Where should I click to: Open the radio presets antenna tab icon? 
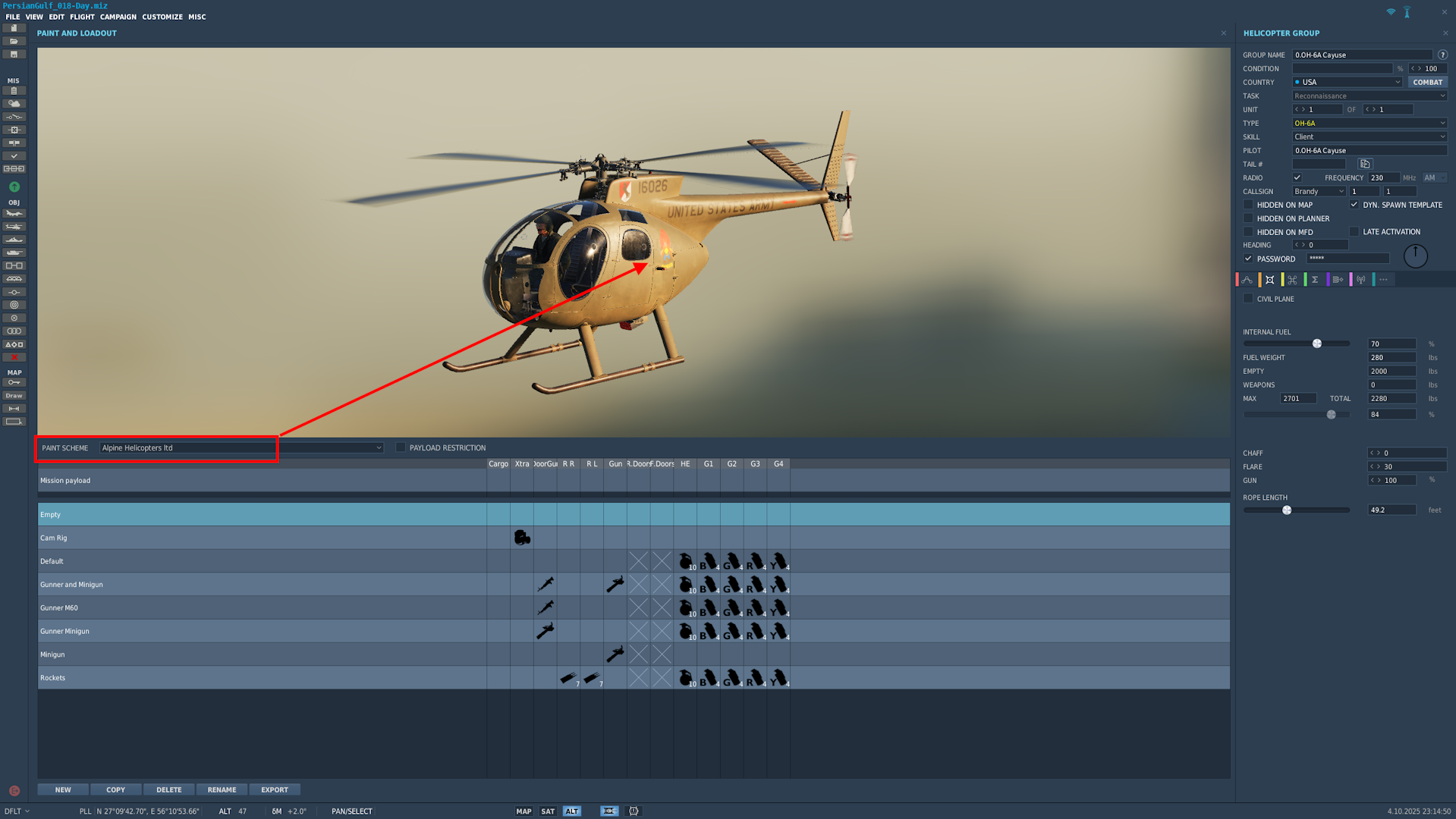(1361, 280)
